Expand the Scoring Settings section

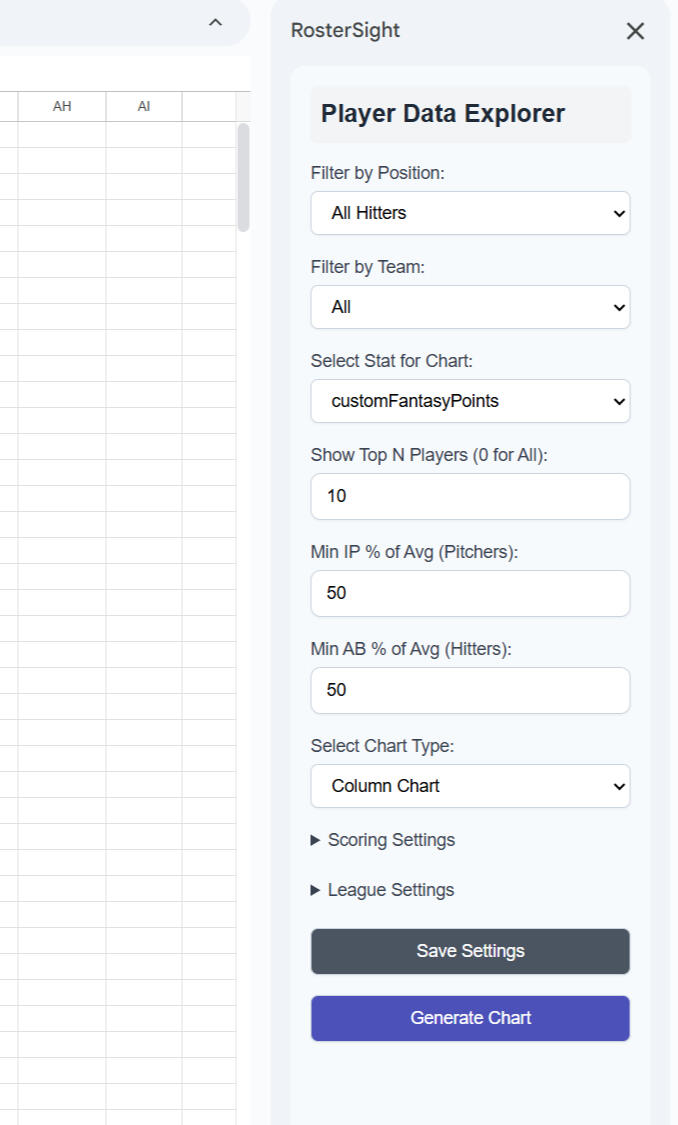tap(383, 840)
